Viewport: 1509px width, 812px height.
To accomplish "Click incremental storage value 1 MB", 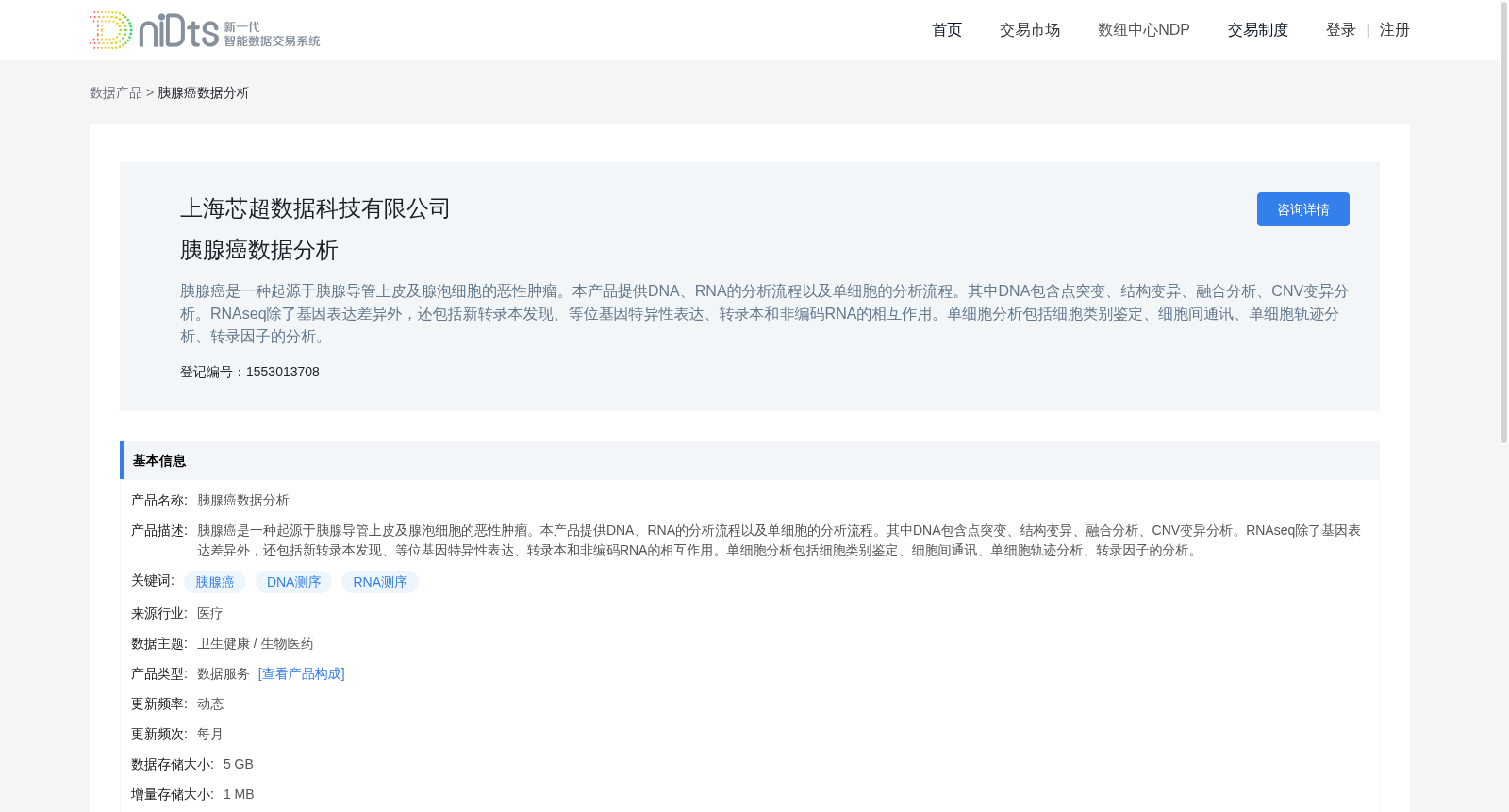I will coord(239,794).
